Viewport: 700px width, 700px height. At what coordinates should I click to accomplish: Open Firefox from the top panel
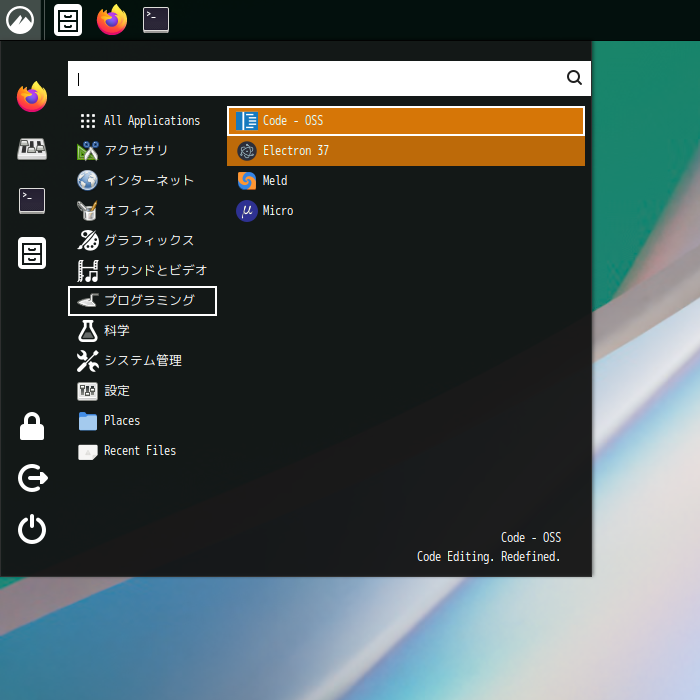[112, 20]
